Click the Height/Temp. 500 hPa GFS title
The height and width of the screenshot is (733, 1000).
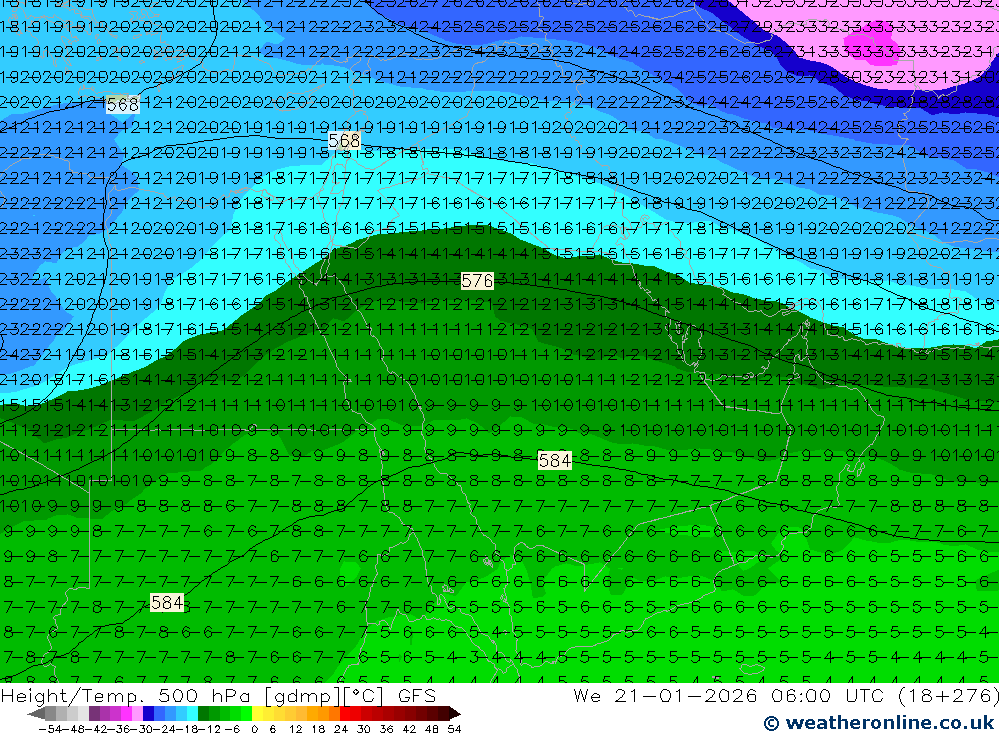coord(218,695)
